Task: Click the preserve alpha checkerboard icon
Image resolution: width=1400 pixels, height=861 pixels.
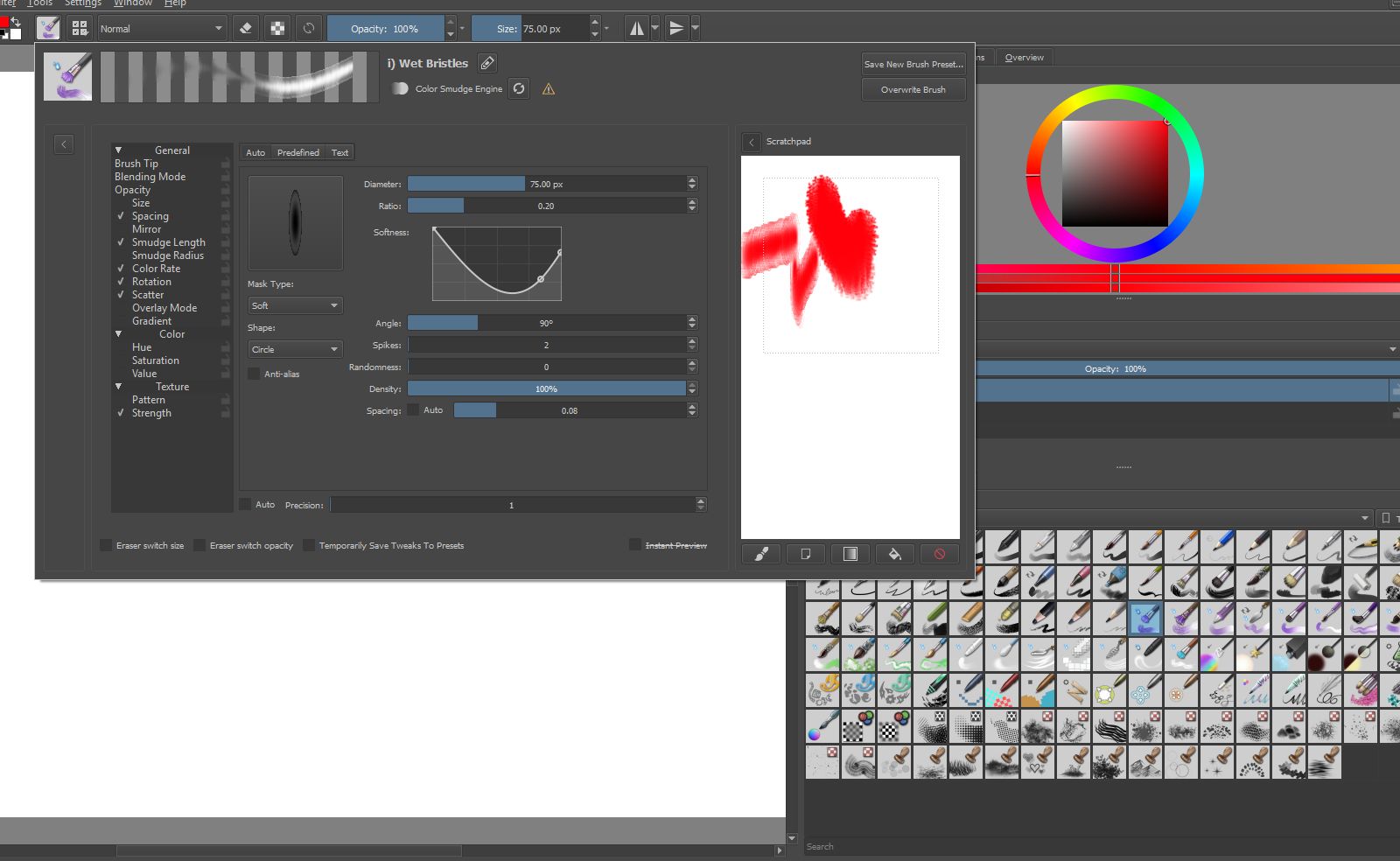Action: click(x=277, y=29)
